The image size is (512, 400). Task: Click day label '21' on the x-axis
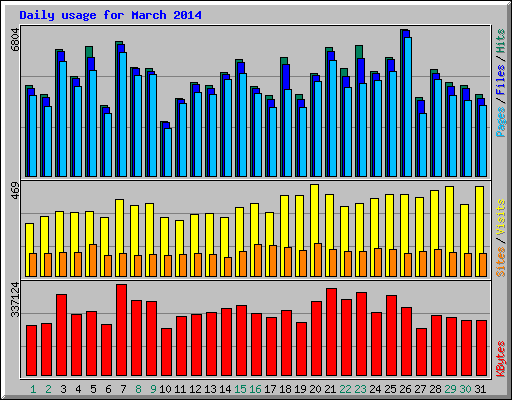330,389
